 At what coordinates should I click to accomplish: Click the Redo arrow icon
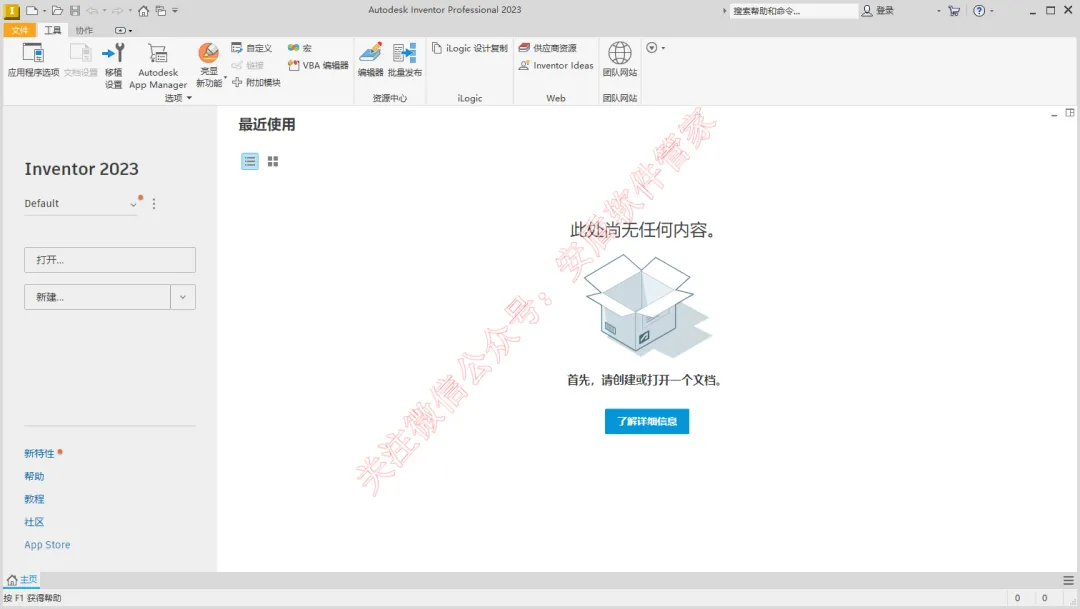click(x=118, y=11)
